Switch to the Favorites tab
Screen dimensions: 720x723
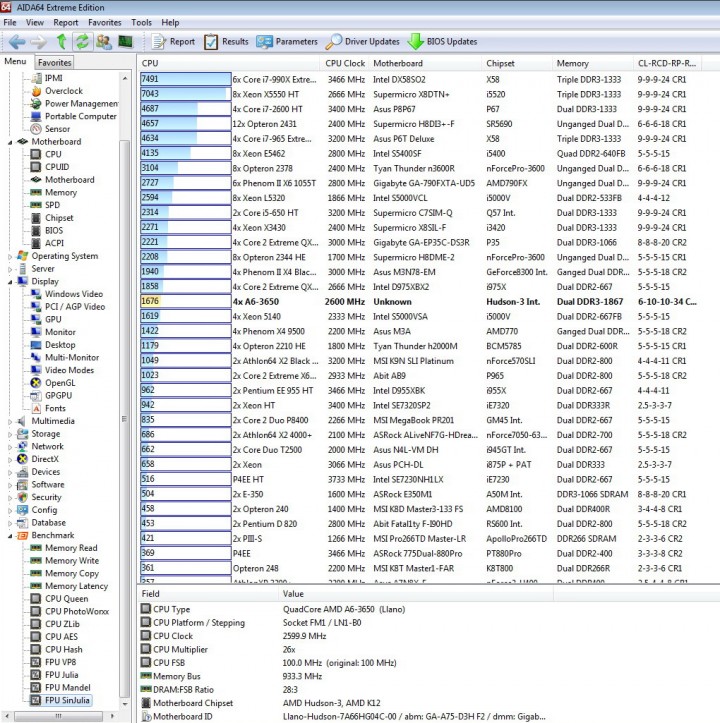(54, 62)
